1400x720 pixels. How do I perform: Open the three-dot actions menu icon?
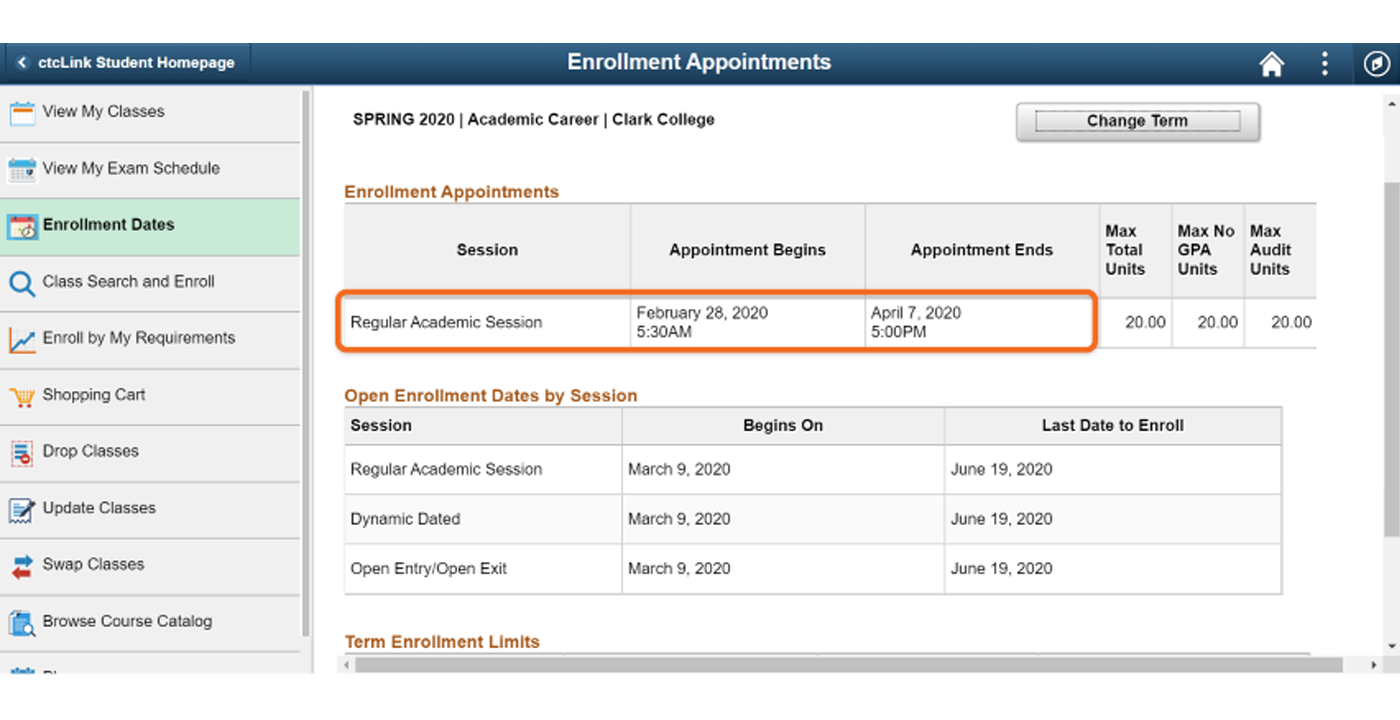tap(1324, 64)
